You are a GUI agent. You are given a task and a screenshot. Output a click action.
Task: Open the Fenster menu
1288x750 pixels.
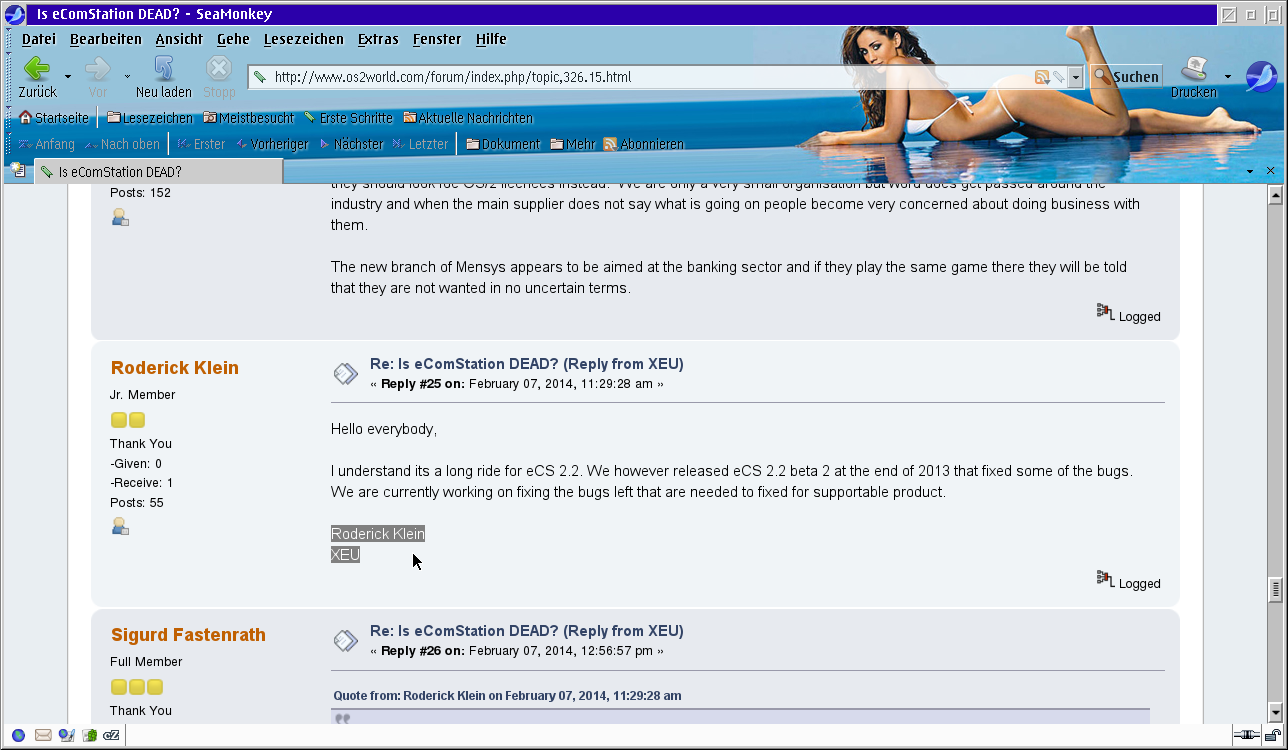point(437,39)
